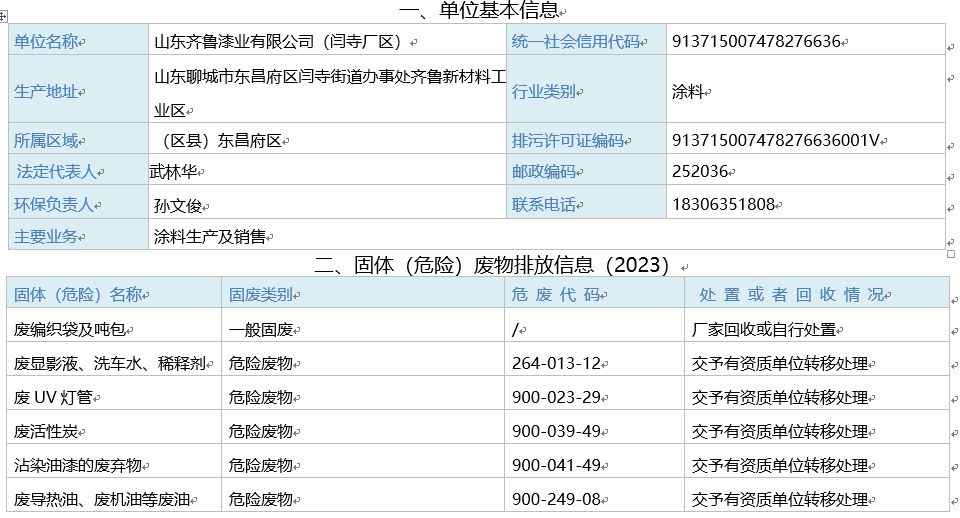
Task: Select the name 孙文俊
Action: [x=178, y=206]
